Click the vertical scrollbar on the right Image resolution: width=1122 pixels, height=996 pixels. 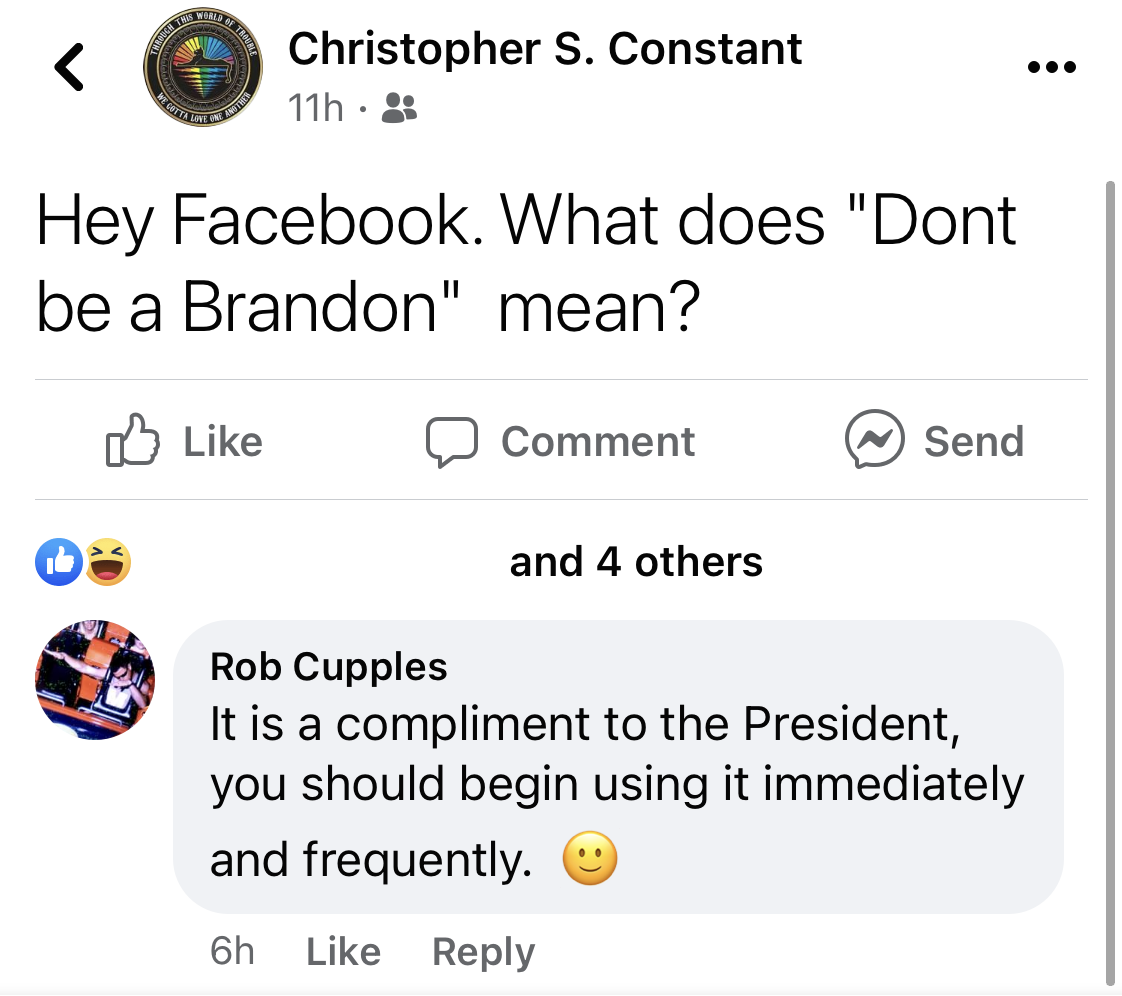[1110, 583]
